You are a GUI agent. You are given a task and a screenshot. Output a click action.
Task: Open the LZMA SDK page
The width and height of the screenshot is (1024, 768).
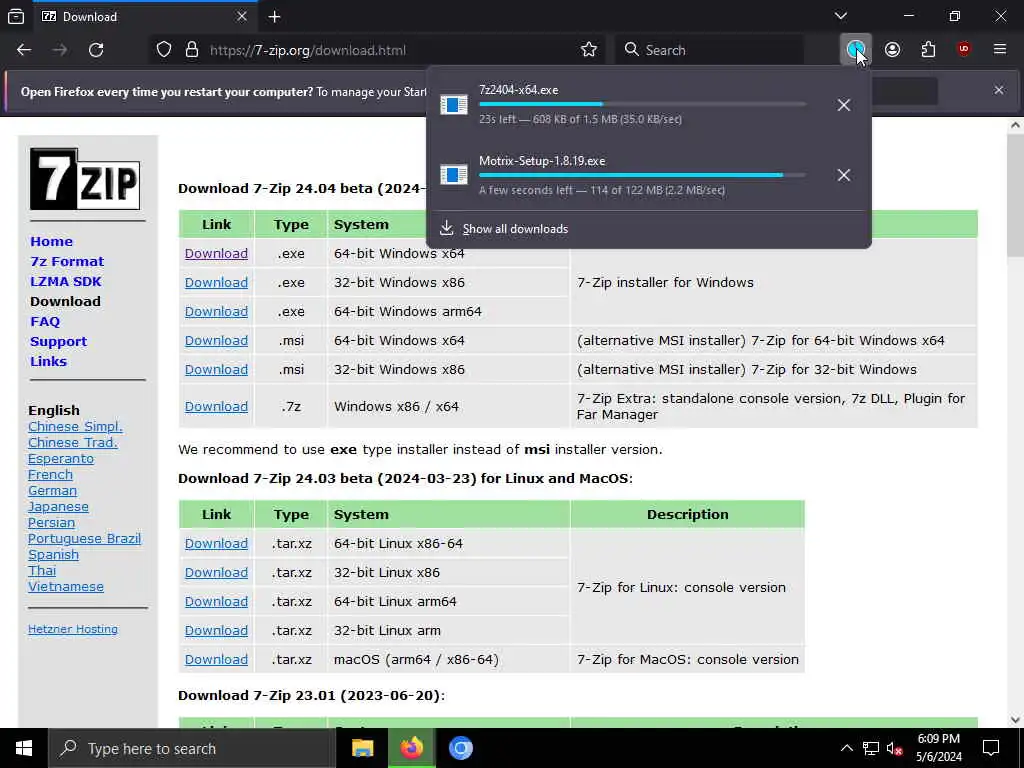(x=66, y=281)
